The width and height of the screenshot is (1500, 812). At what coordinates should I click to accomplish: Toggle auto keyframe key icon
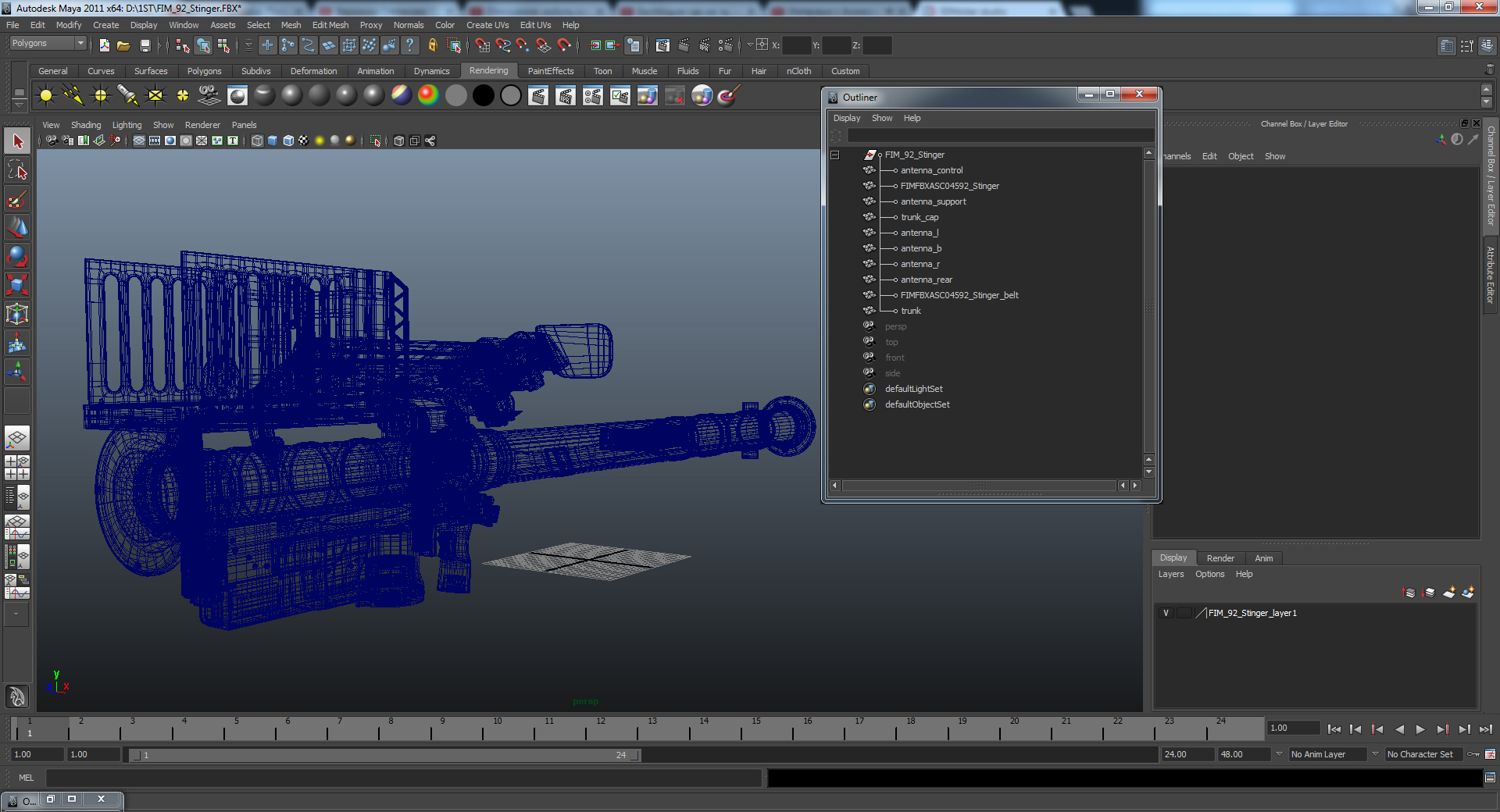click(1473, 754)
